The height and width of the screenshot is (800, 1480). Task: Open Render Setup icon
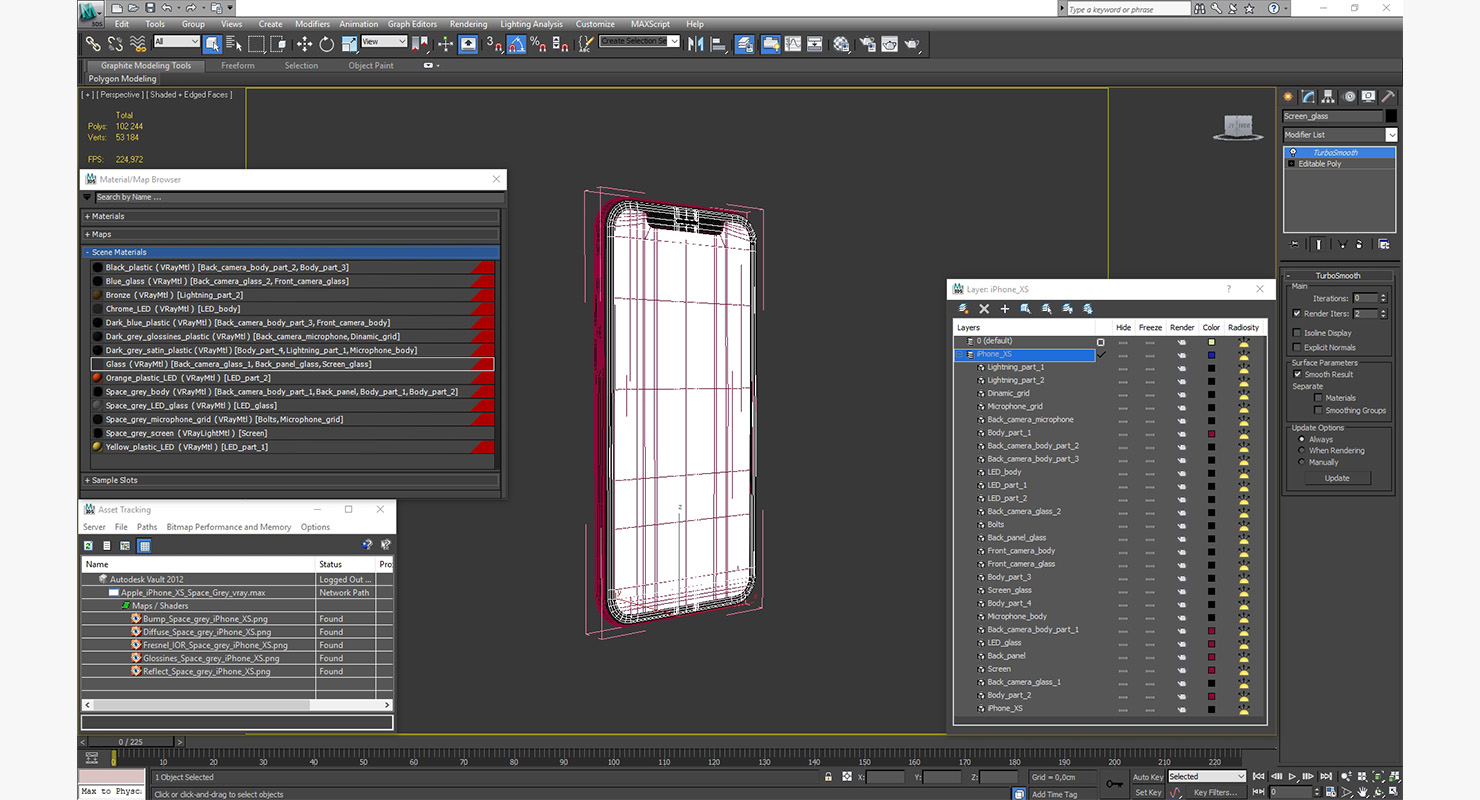click(x=866, y=44)
